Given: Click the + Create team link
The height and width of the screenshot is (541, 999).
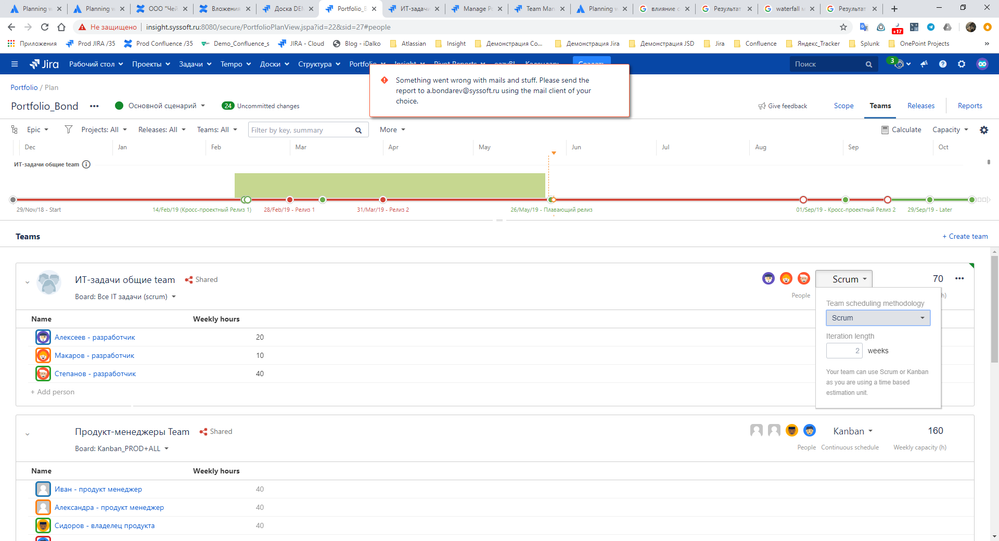Looking at the screenshot, I should pos(965,236).
